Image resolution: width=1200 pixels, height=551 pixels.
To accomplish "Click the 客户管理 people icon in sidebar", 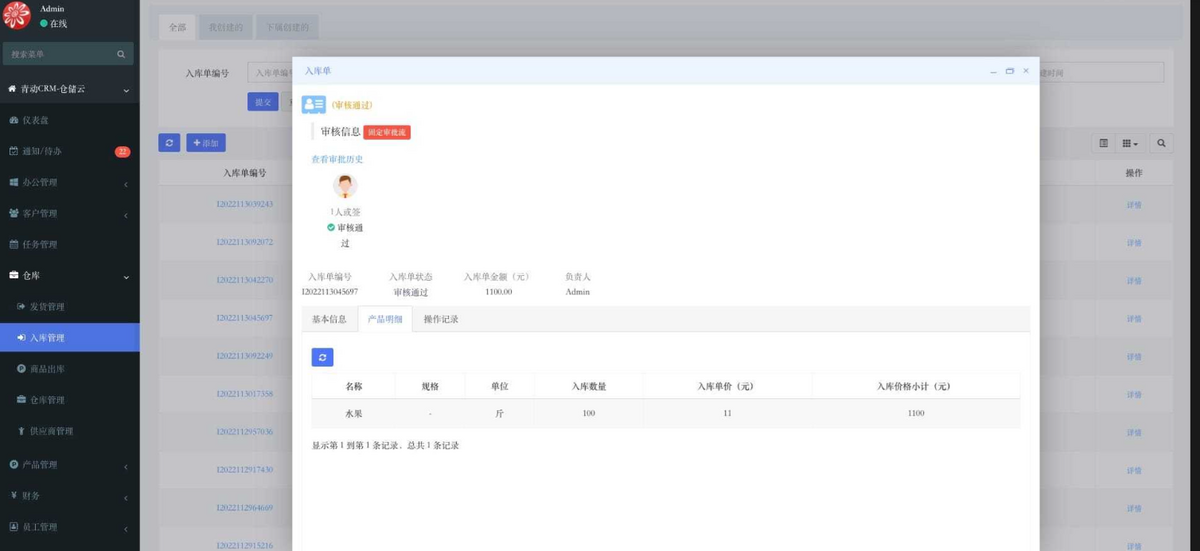I will coord(13,213).
